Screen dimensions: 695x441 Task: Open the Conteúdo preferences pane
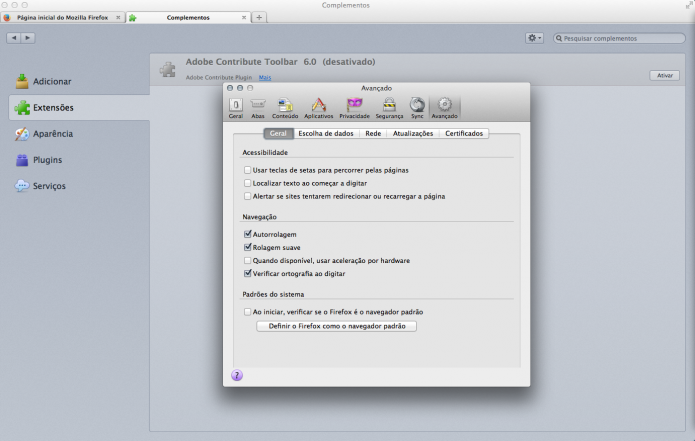[x=285, y=108]
